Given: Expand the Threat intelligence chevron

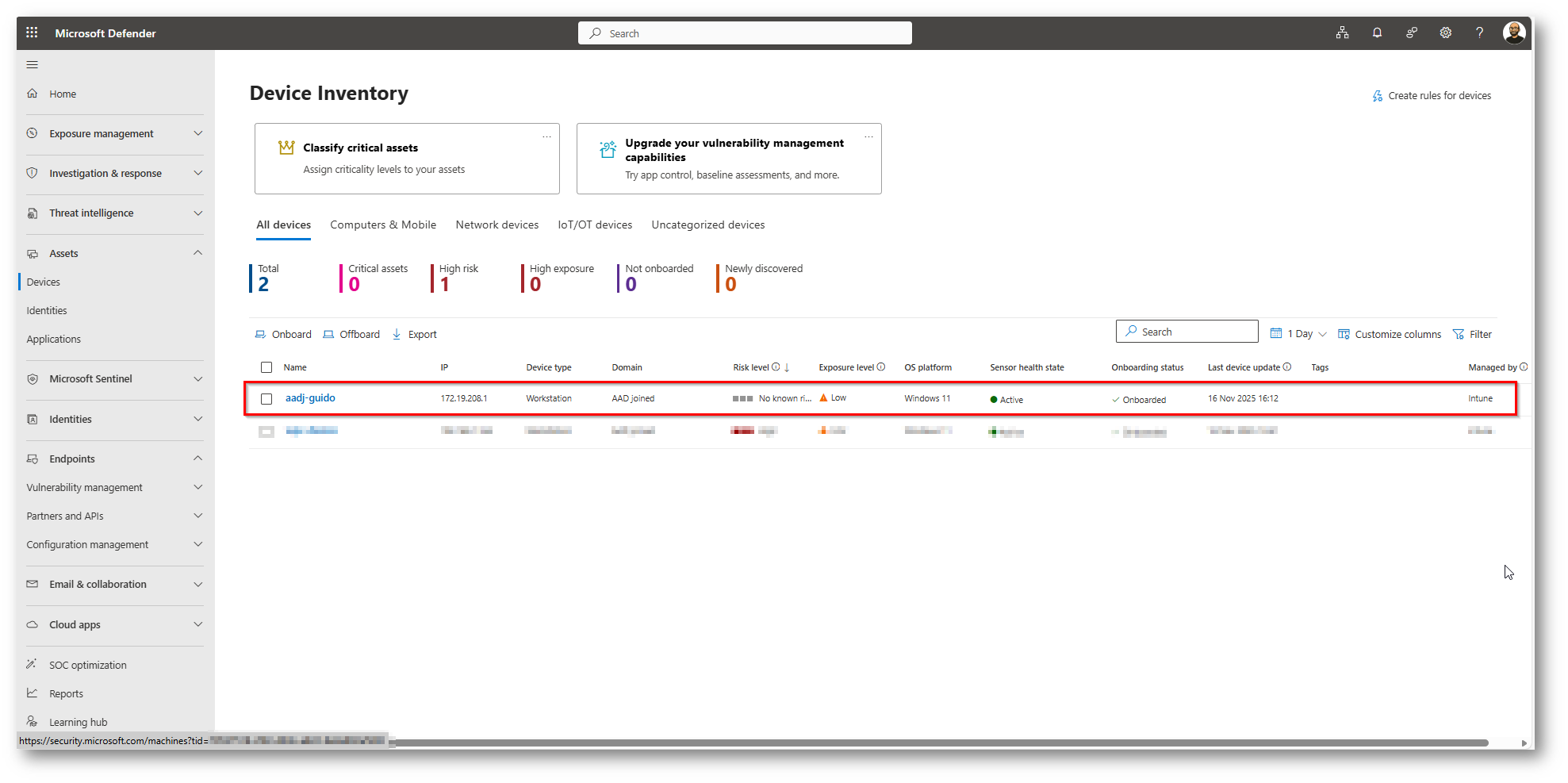Looking at the screenshot, I should click(198, 213).
